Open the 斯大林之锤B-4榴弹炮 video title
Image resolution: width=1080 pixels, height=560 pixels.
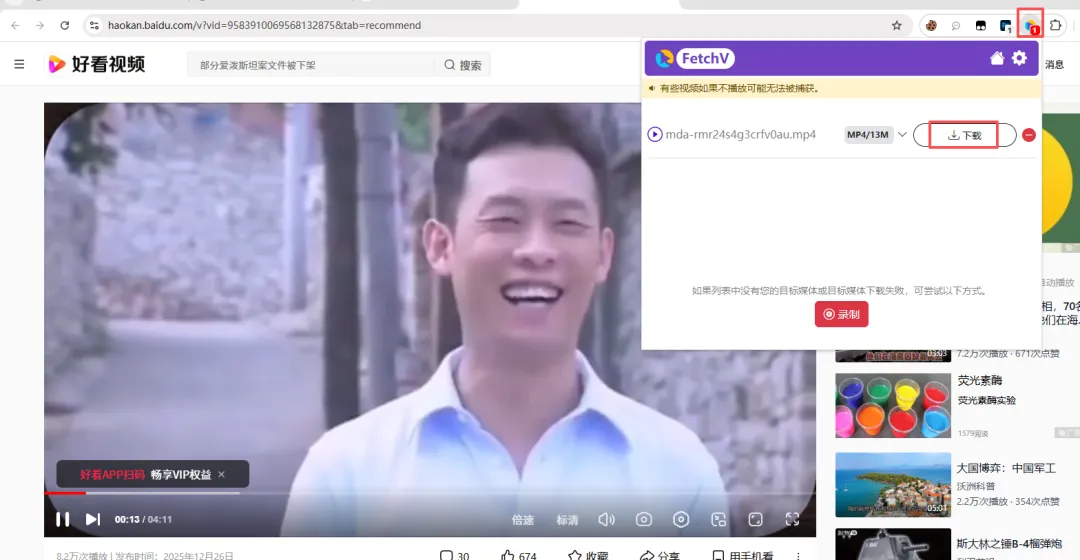[x=1009, y=543]
